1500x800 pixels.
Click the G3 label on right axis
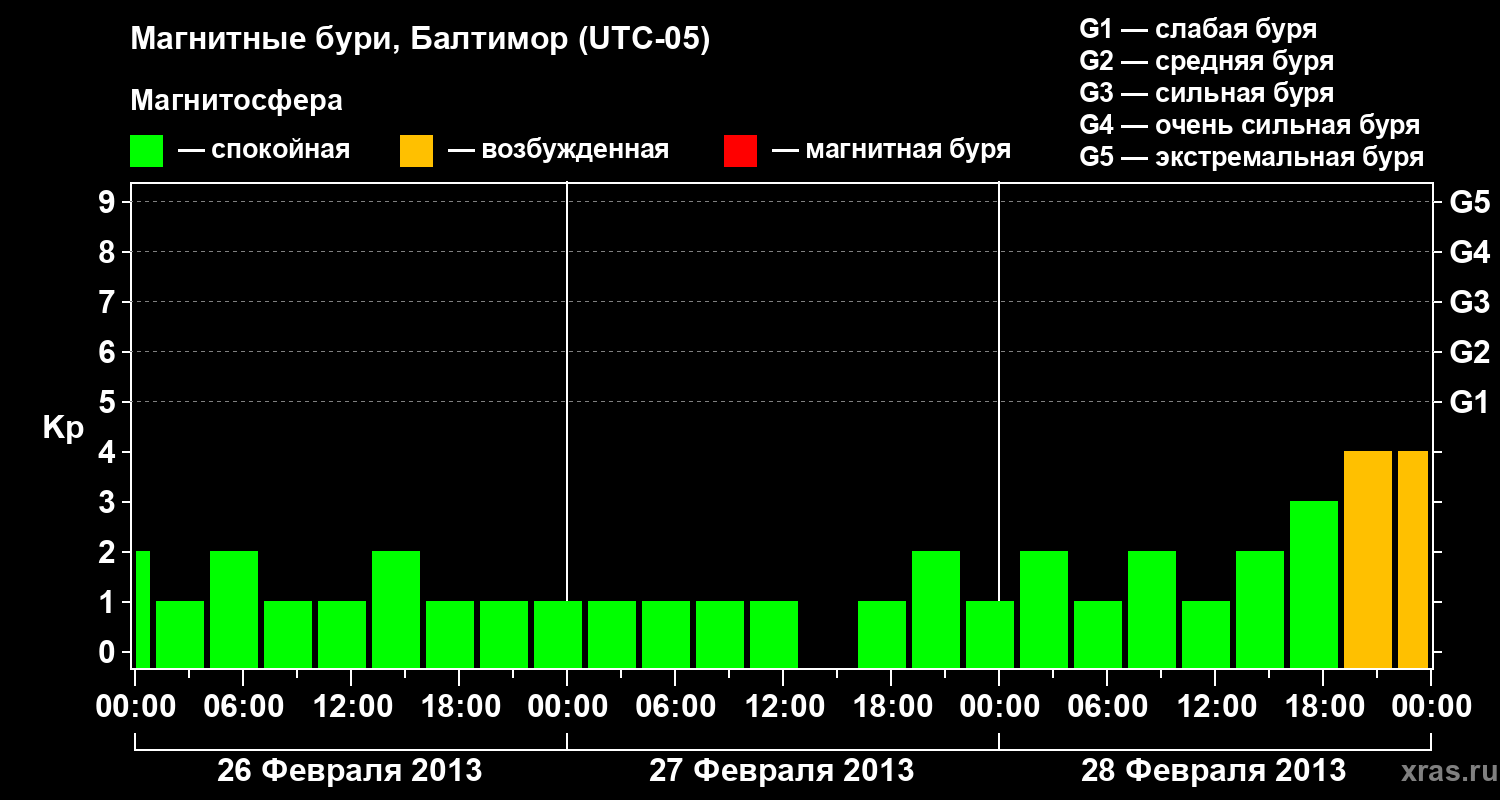coord(1469,302)
